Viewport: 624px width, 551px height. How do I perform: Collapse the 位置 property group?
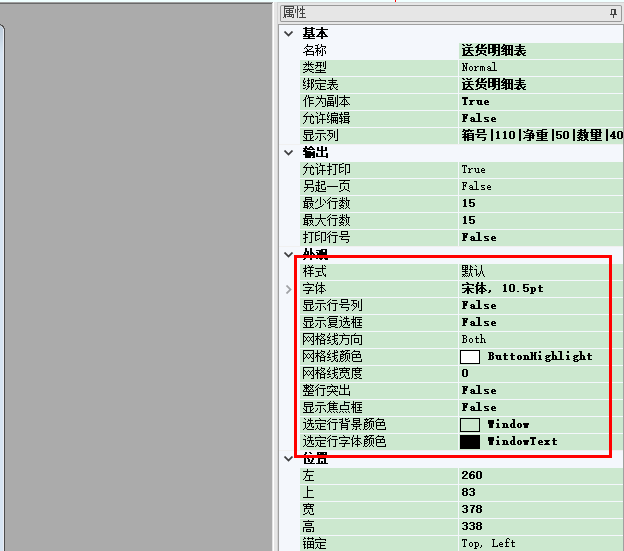289,459
